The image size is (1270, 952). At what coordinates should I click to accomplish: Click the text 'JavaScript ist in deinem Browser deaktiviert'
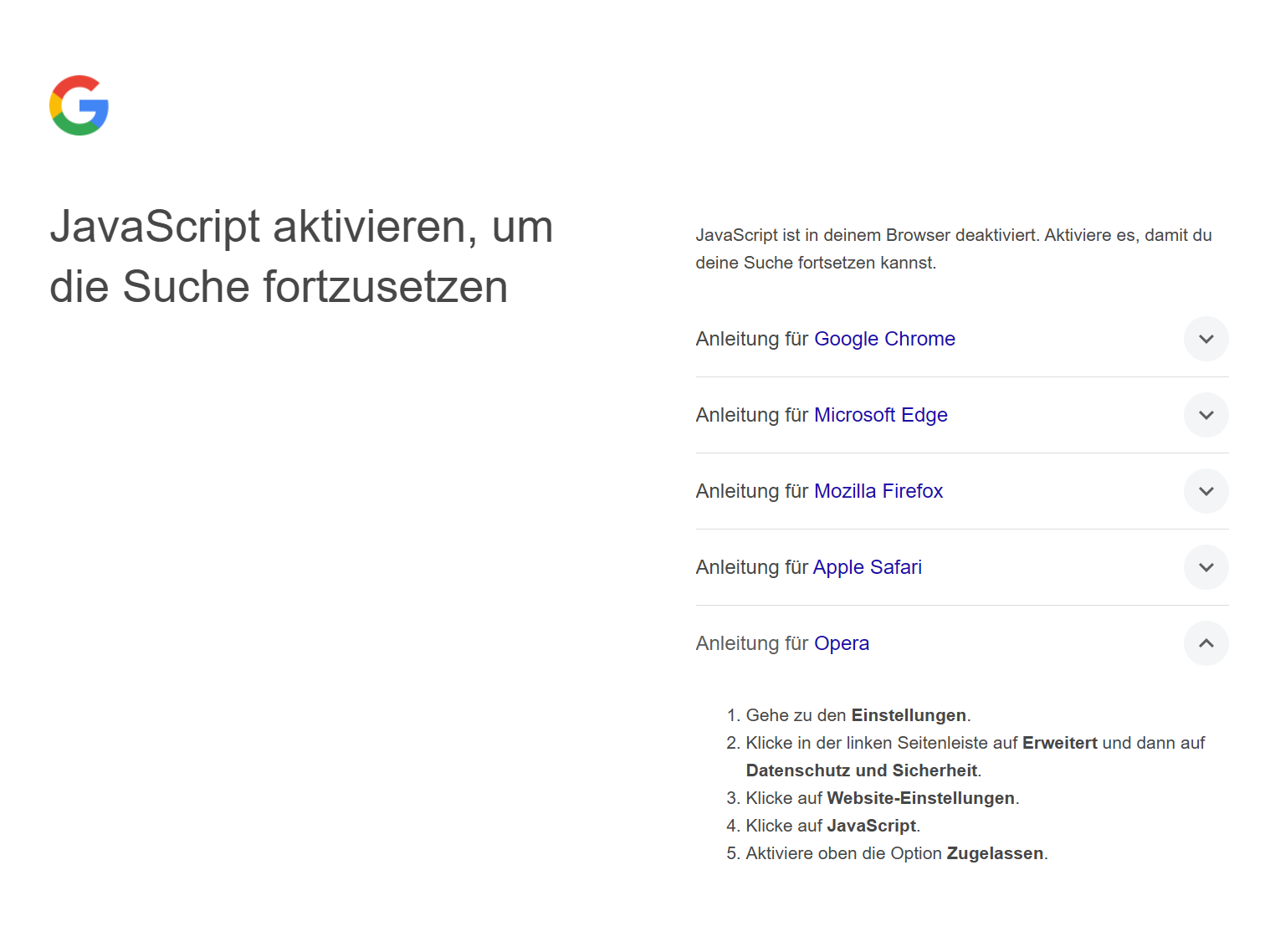pyautogui.click(x=868, y=235)
